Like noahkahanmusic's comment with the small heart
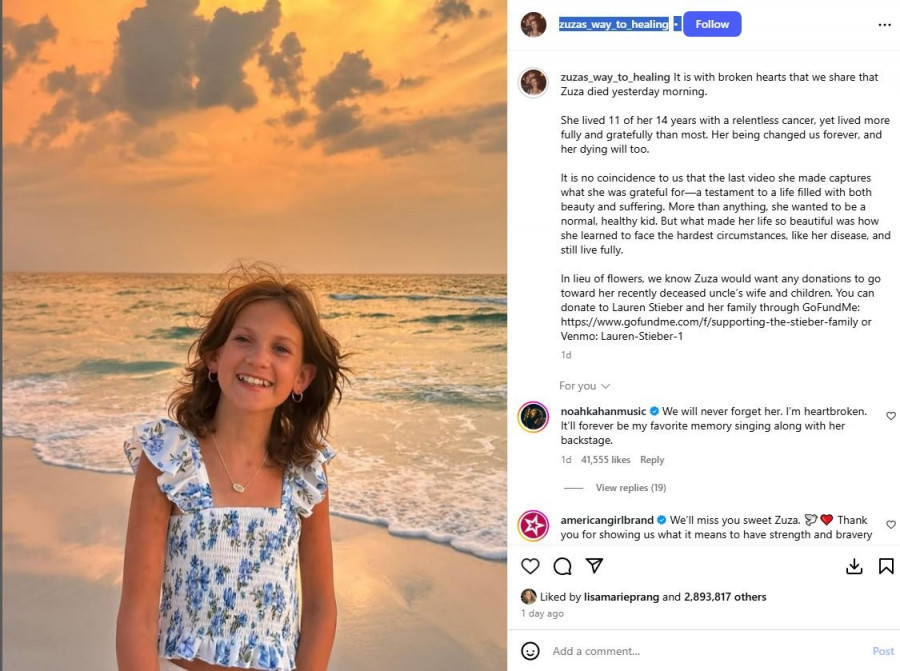Image resolution: width=900 pixels, height=671 pixels. tap(891, 416)
